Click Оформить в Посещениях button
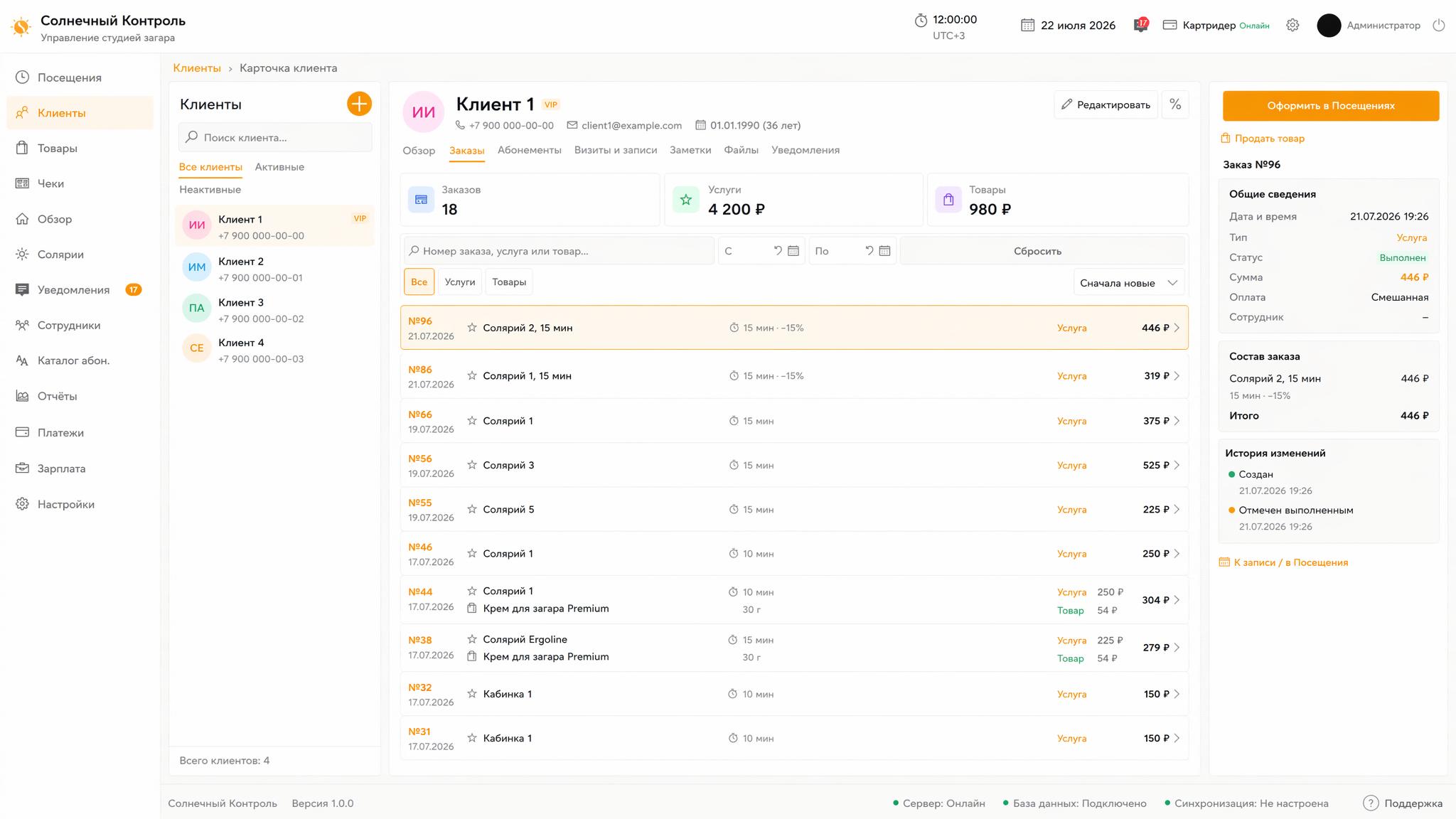Screen dimensions: 1456x819 [1331, 106]
